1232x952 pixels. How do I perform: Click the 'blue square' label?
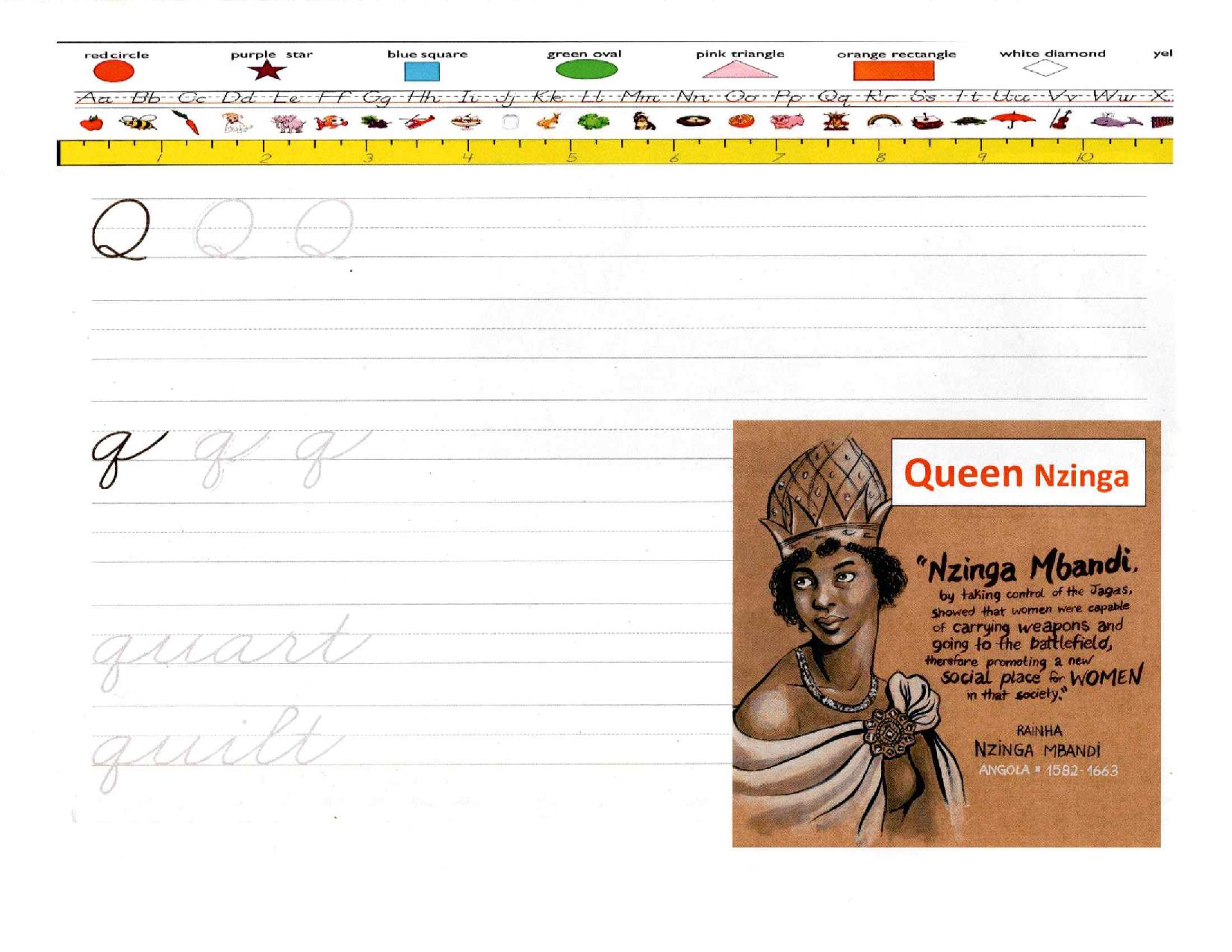click(x=427, y=54)
